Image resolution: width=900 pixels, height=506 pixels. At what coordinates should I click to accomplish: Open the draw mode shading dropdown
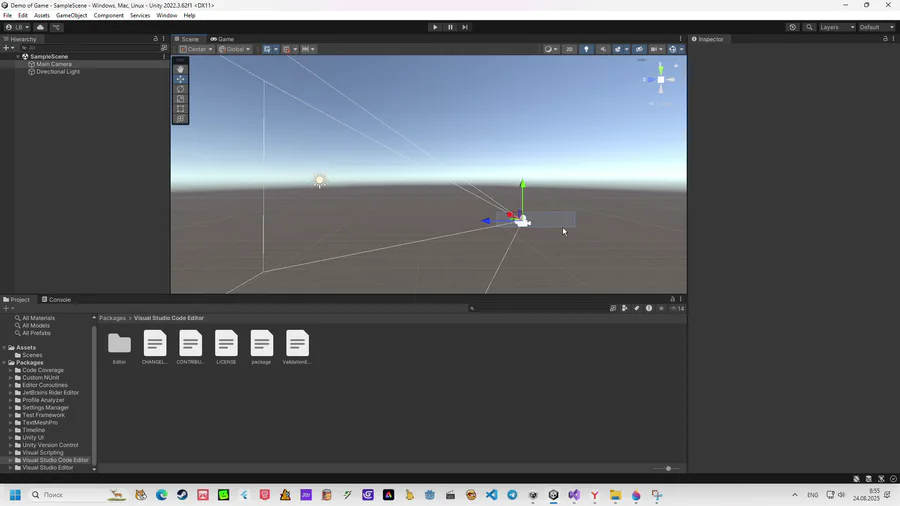coord(551,49)
